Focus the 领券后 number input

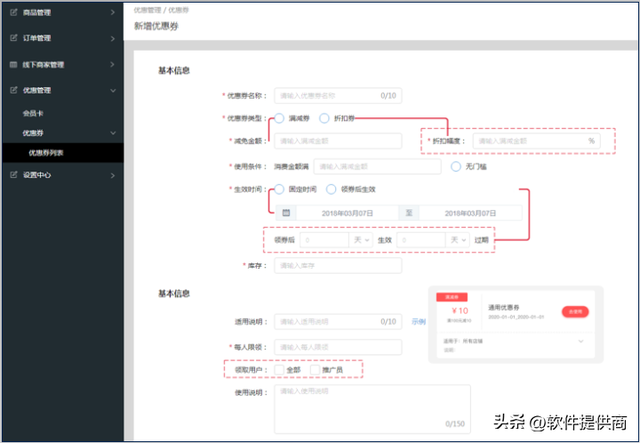tap(324, 240)
